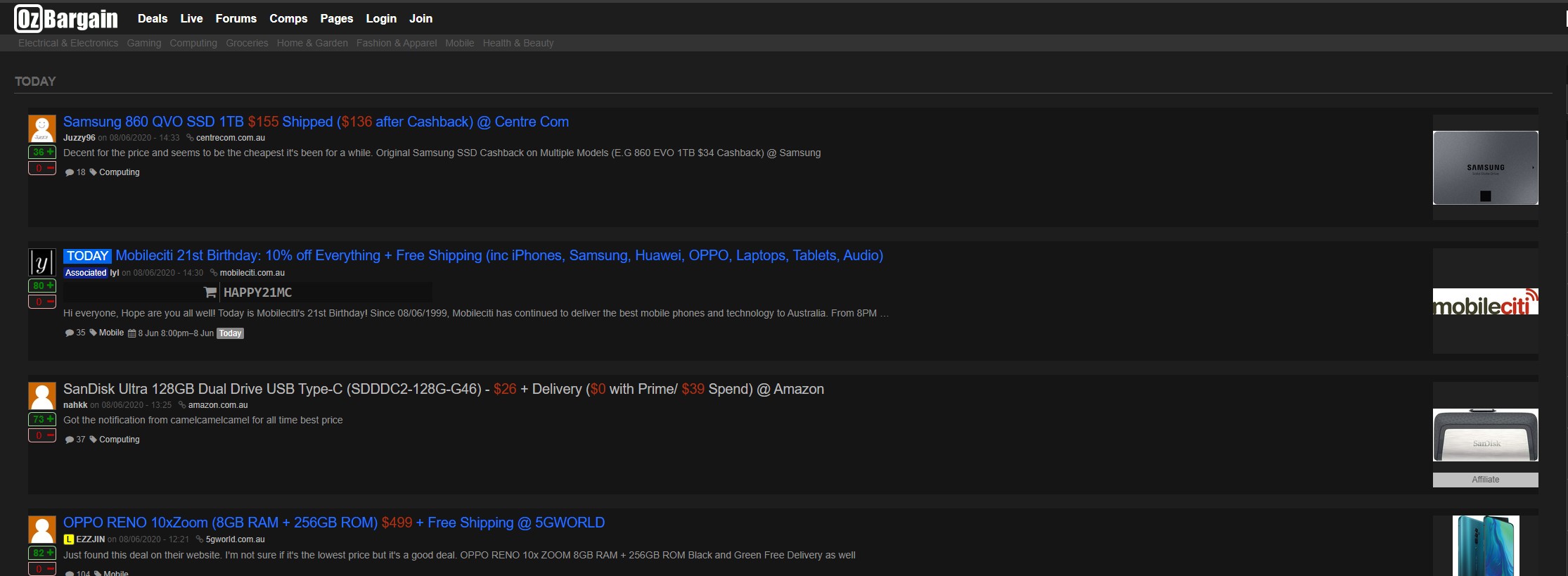Screen dimensions: 1568x576
Task: Click the HAPPY21MC coupon cart icon
Action: 210,292
